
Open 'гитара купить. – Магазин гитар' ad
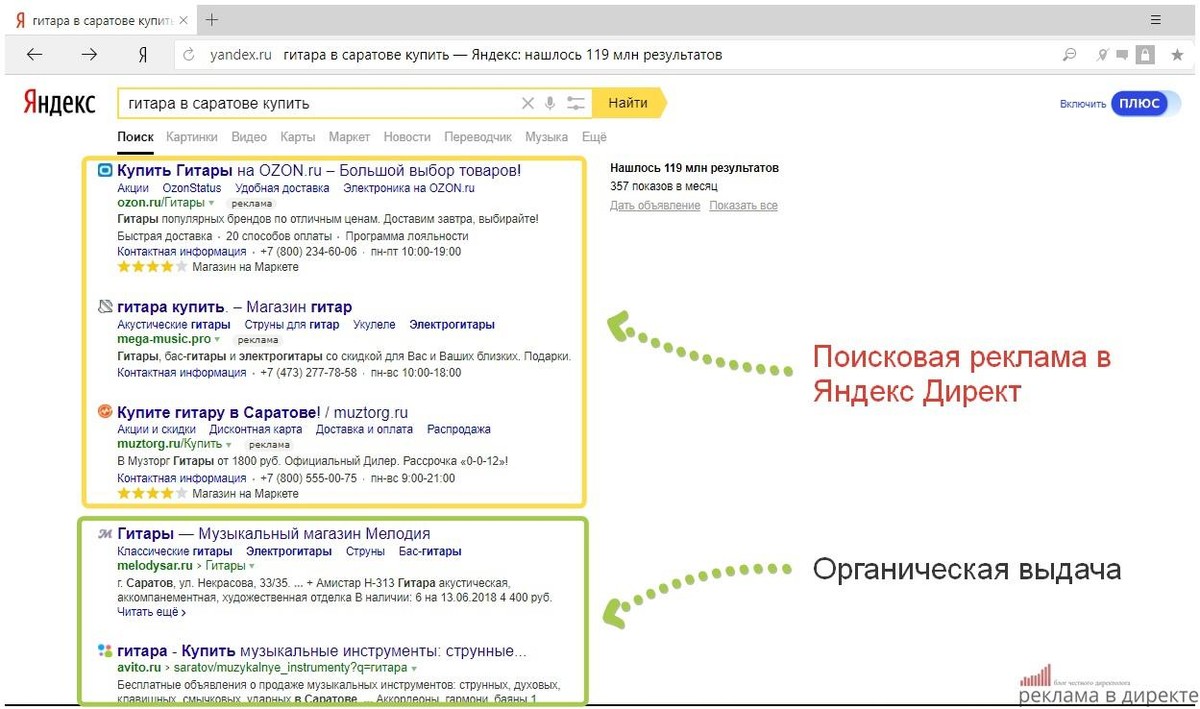pos(234,307)
